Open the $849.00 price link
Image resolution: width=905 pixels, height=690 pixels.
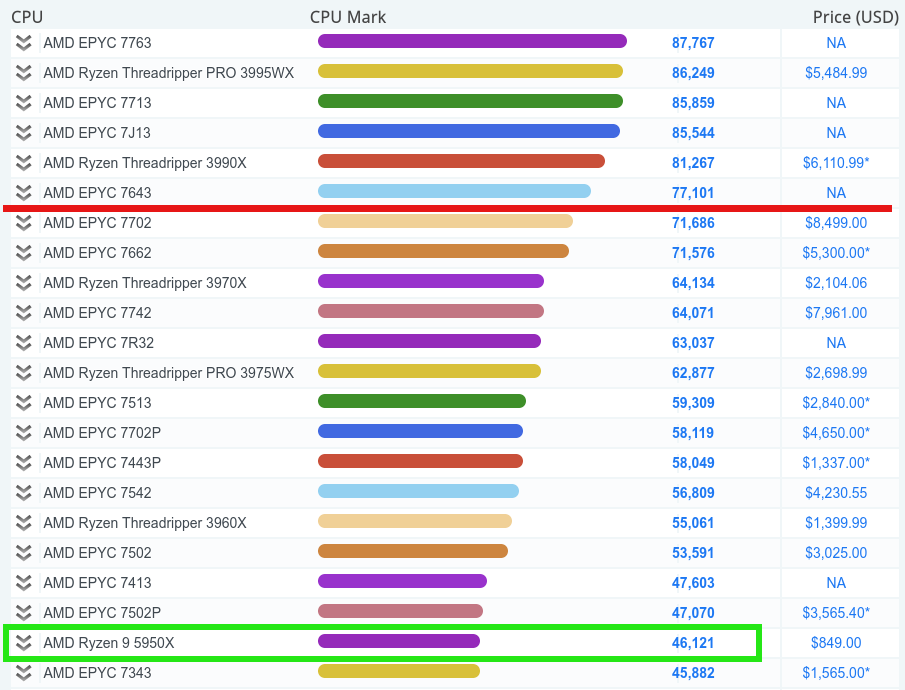(x=836, y=643)
